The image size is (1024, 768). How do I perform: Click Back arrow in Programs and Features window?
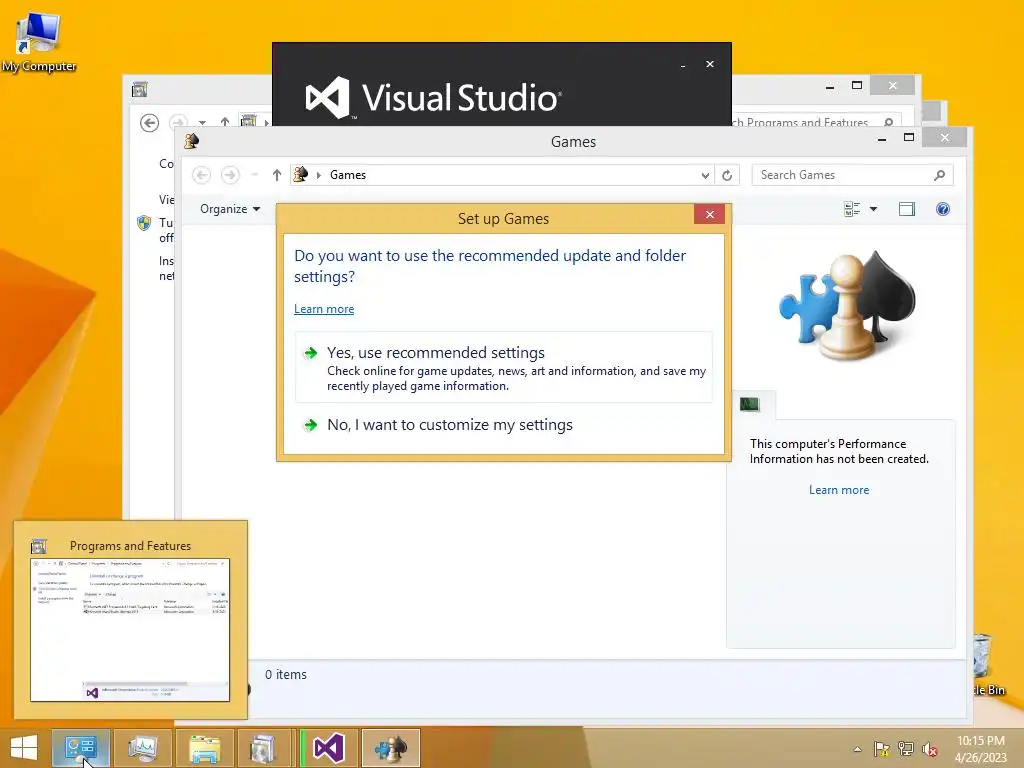pos(150,123)
